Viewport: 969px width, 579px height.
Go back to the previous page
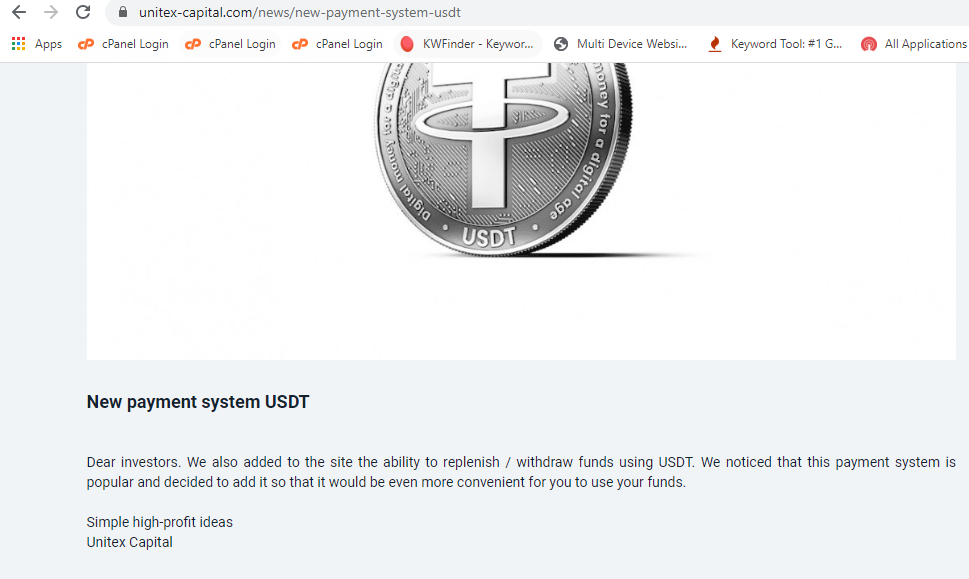click(x=19, y=12)
